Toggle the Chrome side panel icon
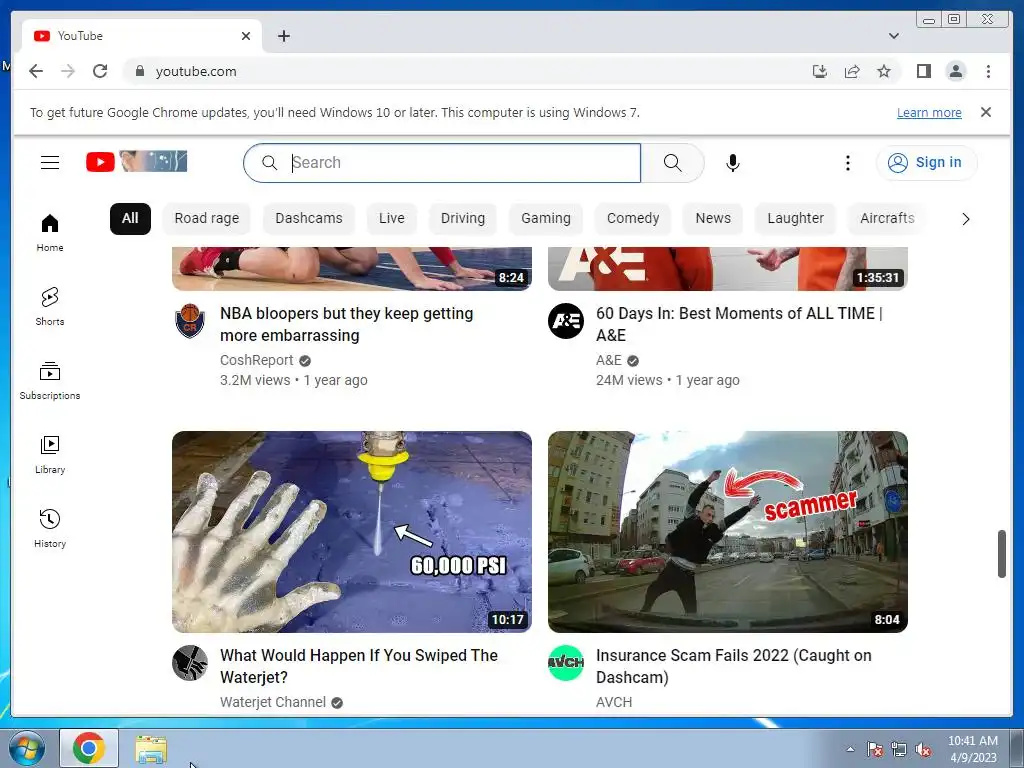Screen dimensions: 1024x768 click(x=923, y=71)
